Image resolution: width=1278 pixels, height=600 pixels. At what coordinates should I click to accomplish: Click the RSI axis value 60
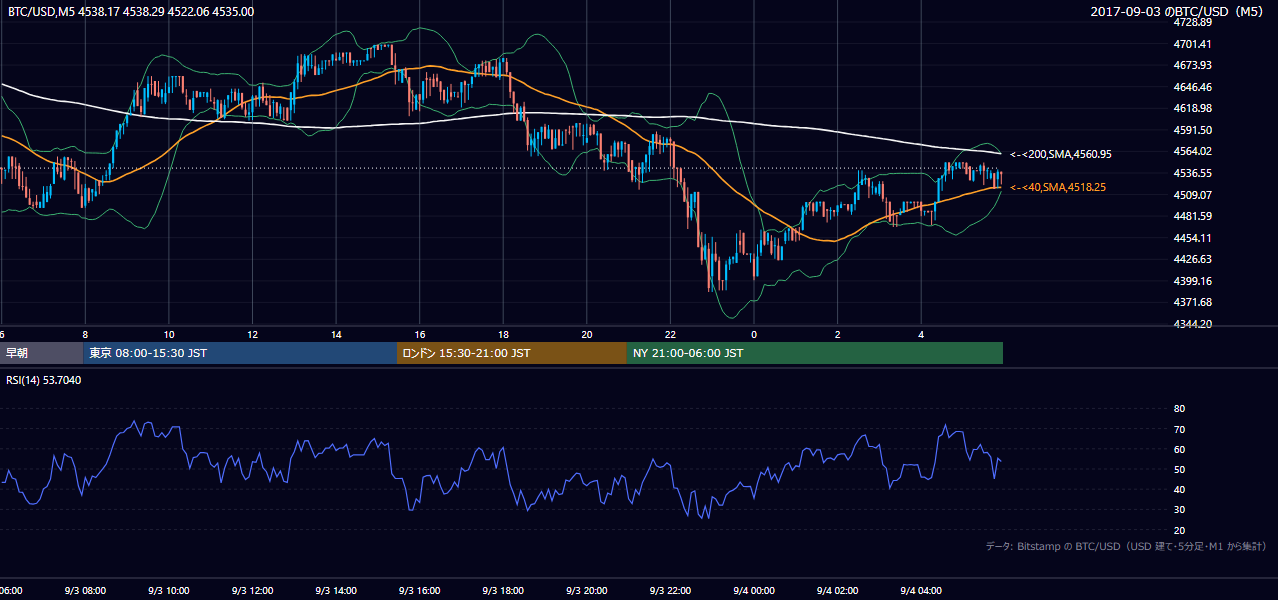(1179, 449)
